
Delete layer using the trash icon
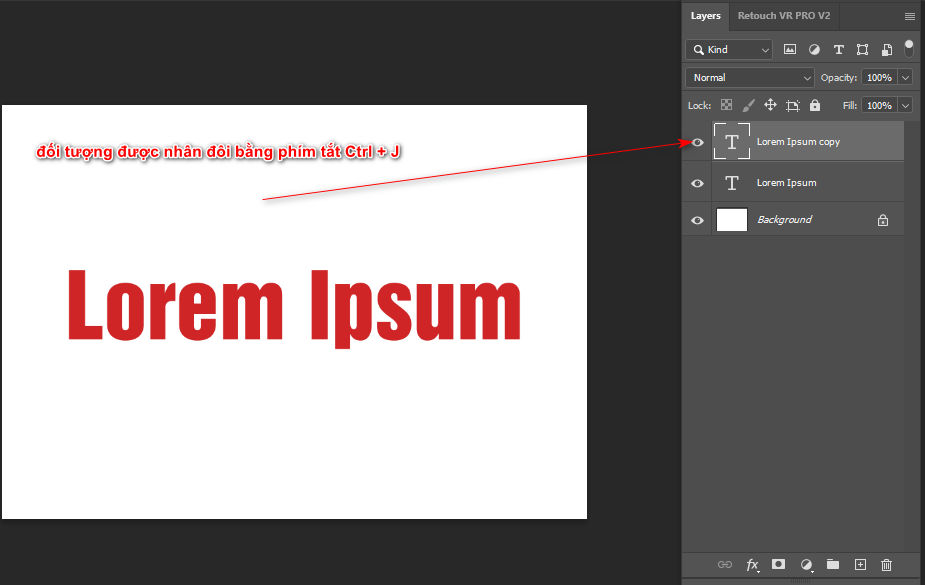coord(886,565)
